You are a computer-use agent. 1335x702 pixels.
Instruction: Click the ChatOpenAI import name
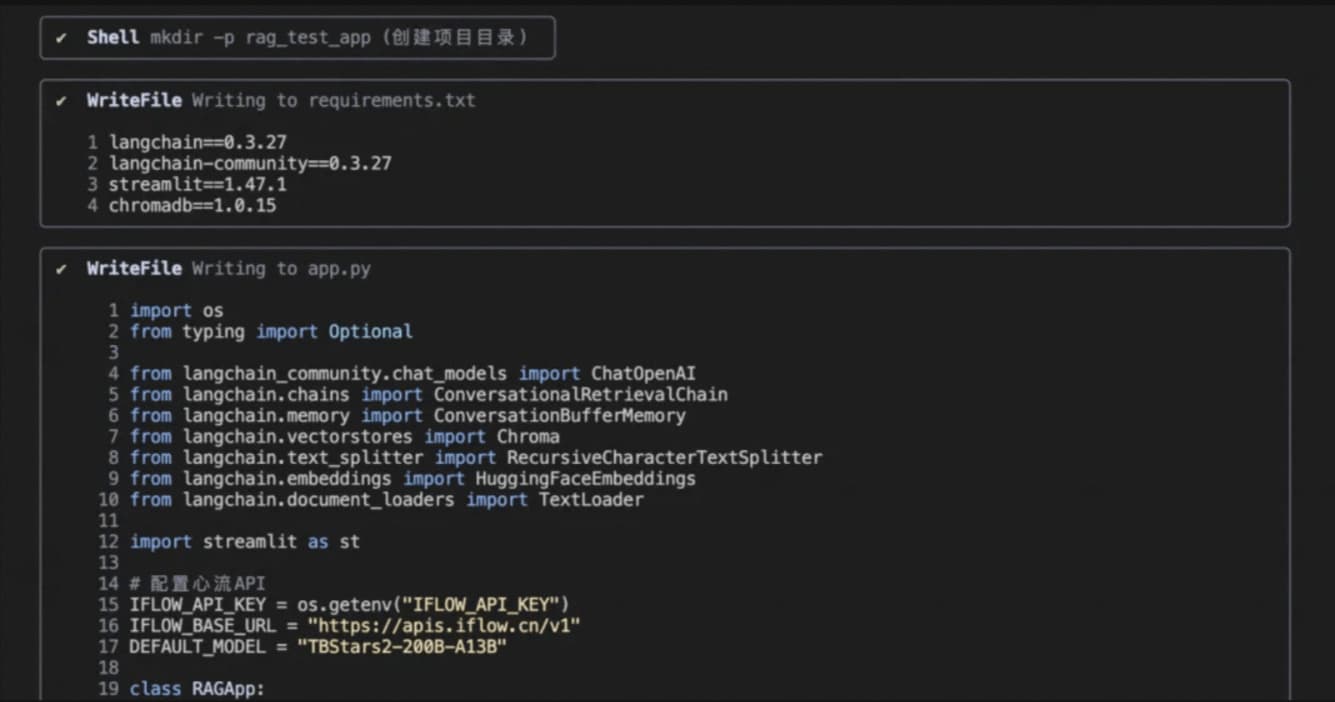(643, 374)
